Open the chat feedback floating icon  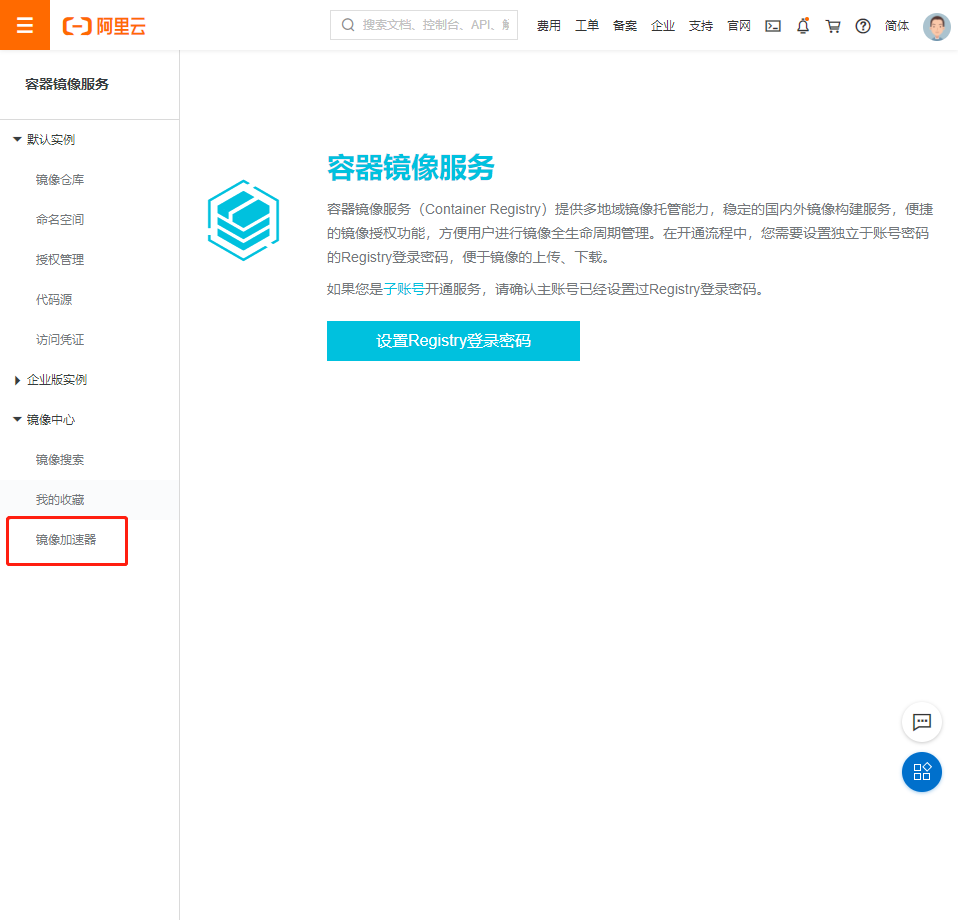(x=921, y=721)
